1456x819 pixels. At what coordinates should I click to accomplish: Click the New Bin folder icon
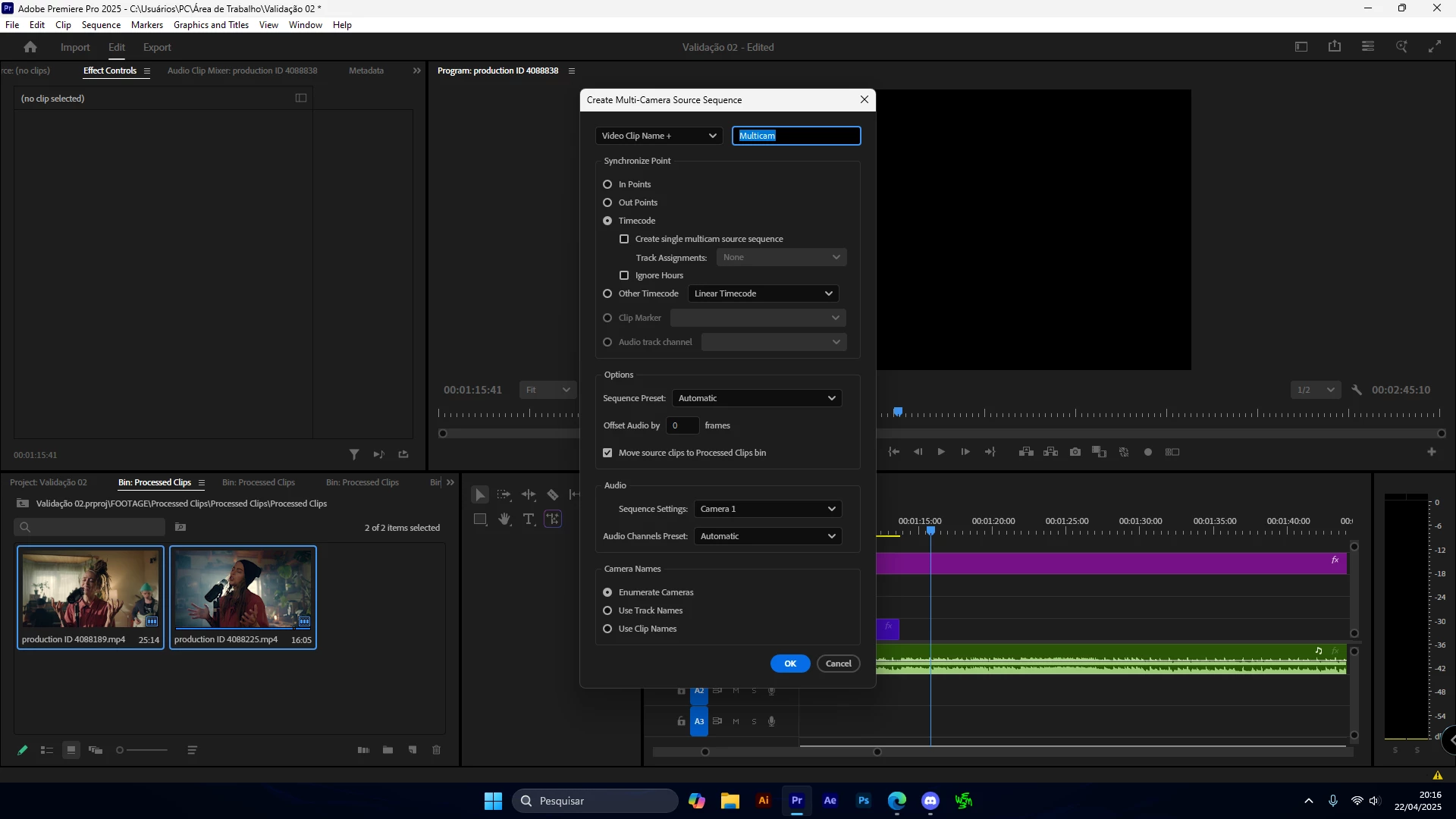pos(388,750)
